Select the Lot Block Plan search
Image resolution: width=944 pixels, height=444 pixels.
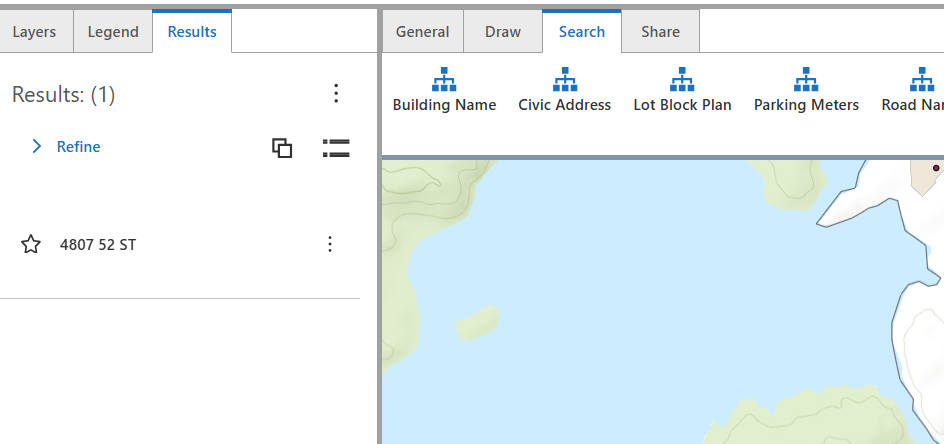[x=682, y=90]
